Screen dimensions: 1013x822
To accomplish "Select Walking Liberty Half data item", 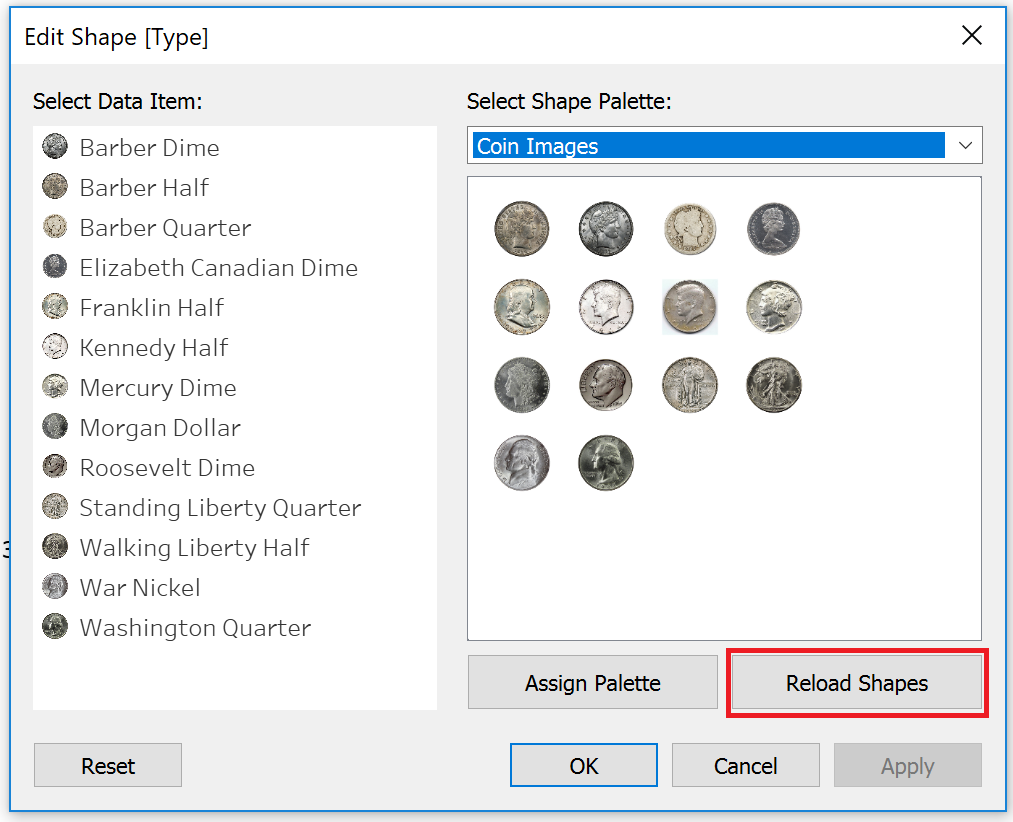I will click(x=235, y=548).
